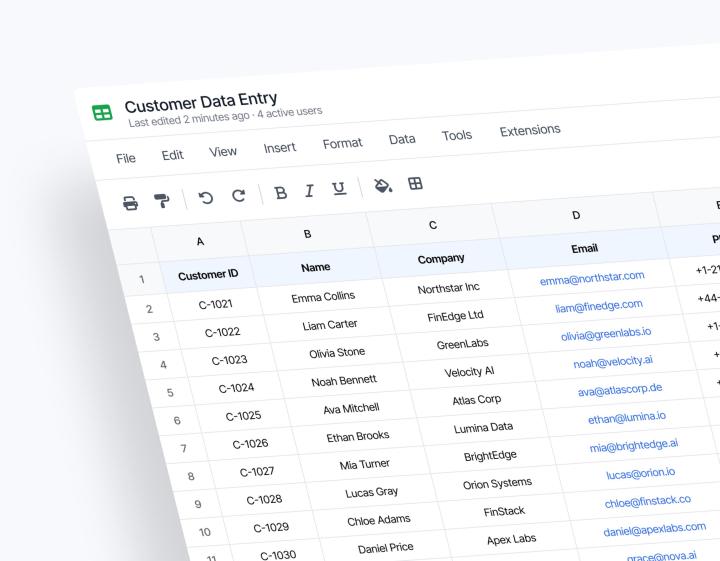Open the Extensions menu
720x561 pixels.
(530, 130)
